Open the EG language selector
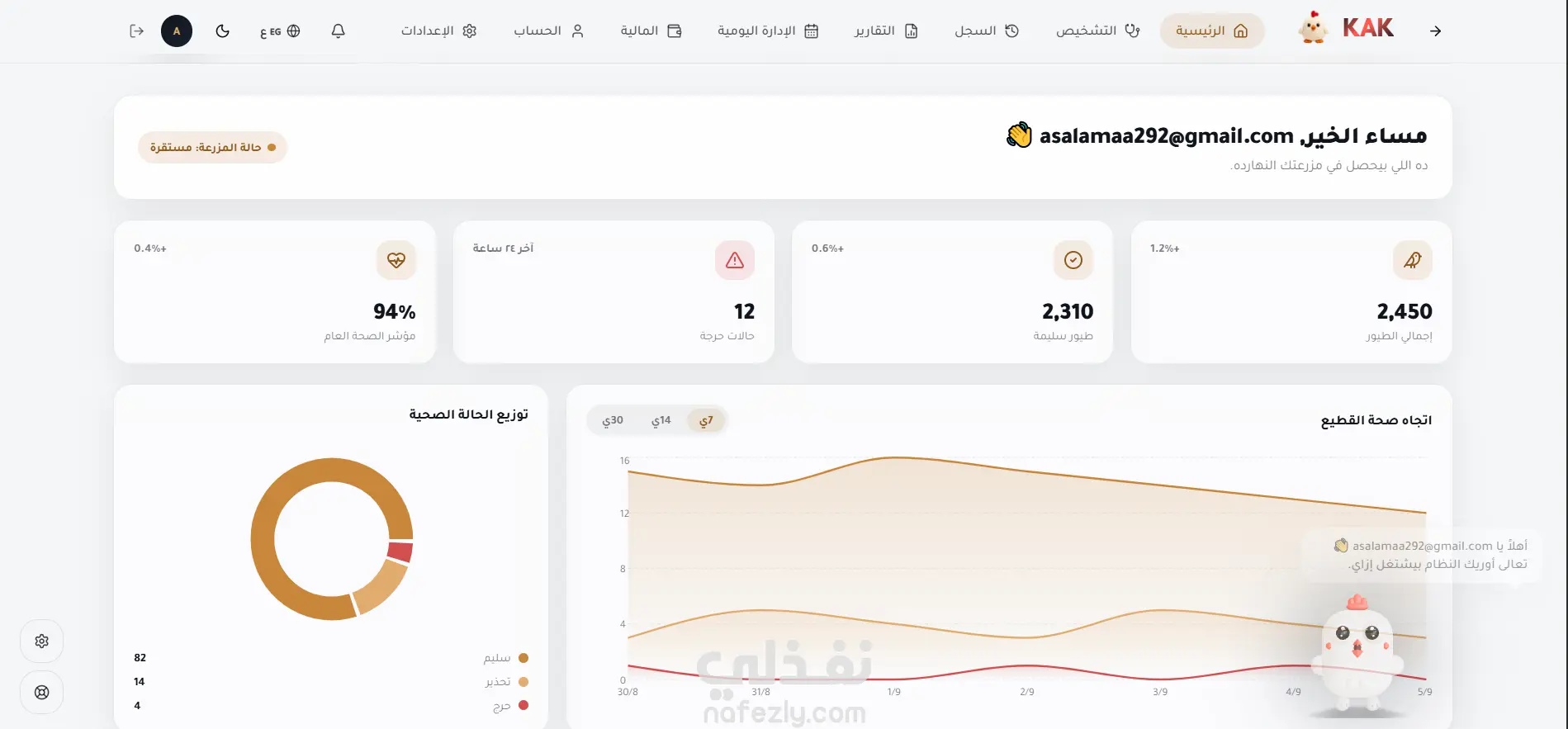This screenshot has height=729, width=1568. point(280,31)
